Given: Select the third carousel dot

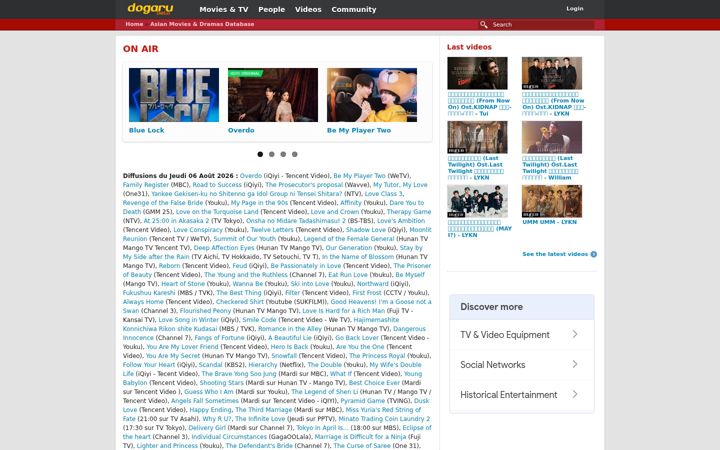Looking at the screenshot, I should tap(283, 154).
